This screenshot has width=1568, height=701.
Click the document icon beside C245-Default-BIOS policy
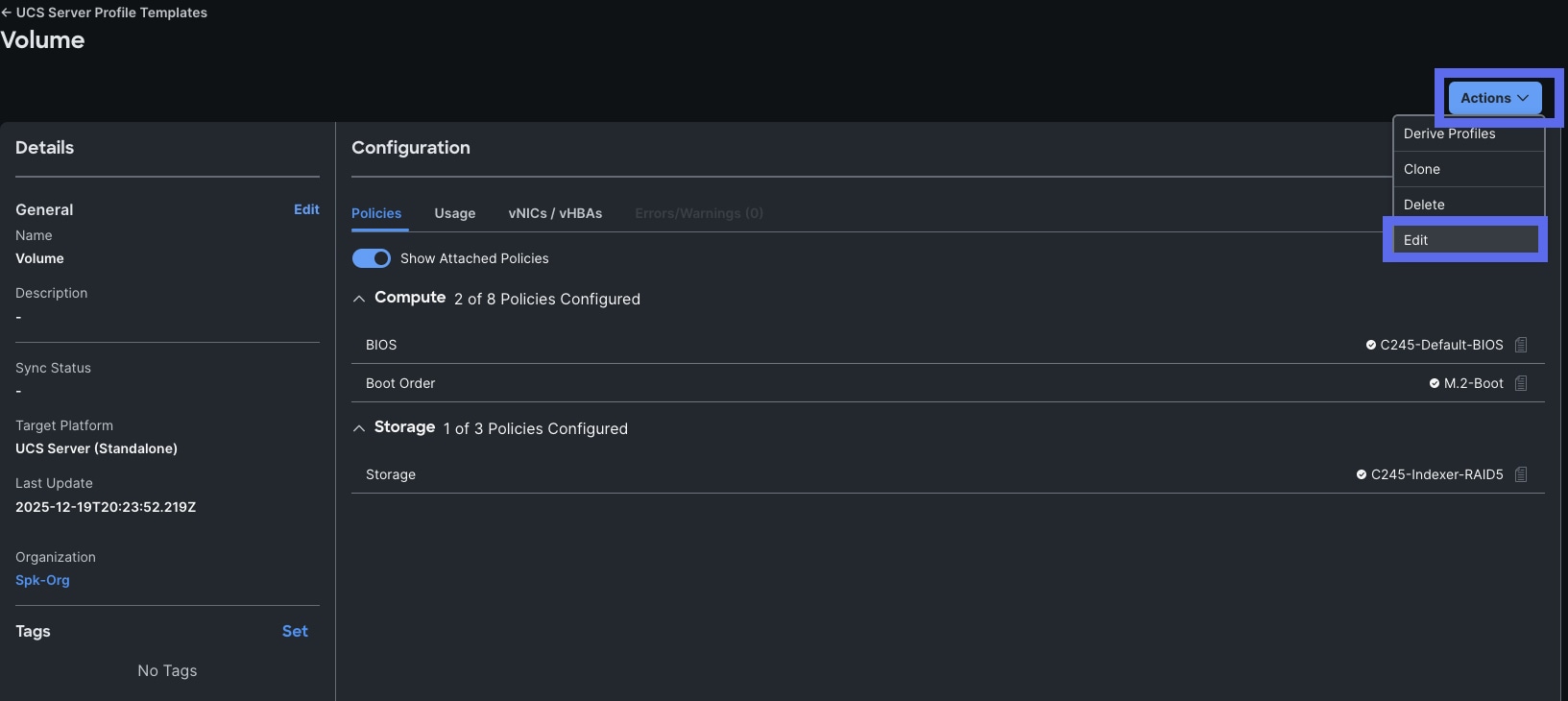1521,345
